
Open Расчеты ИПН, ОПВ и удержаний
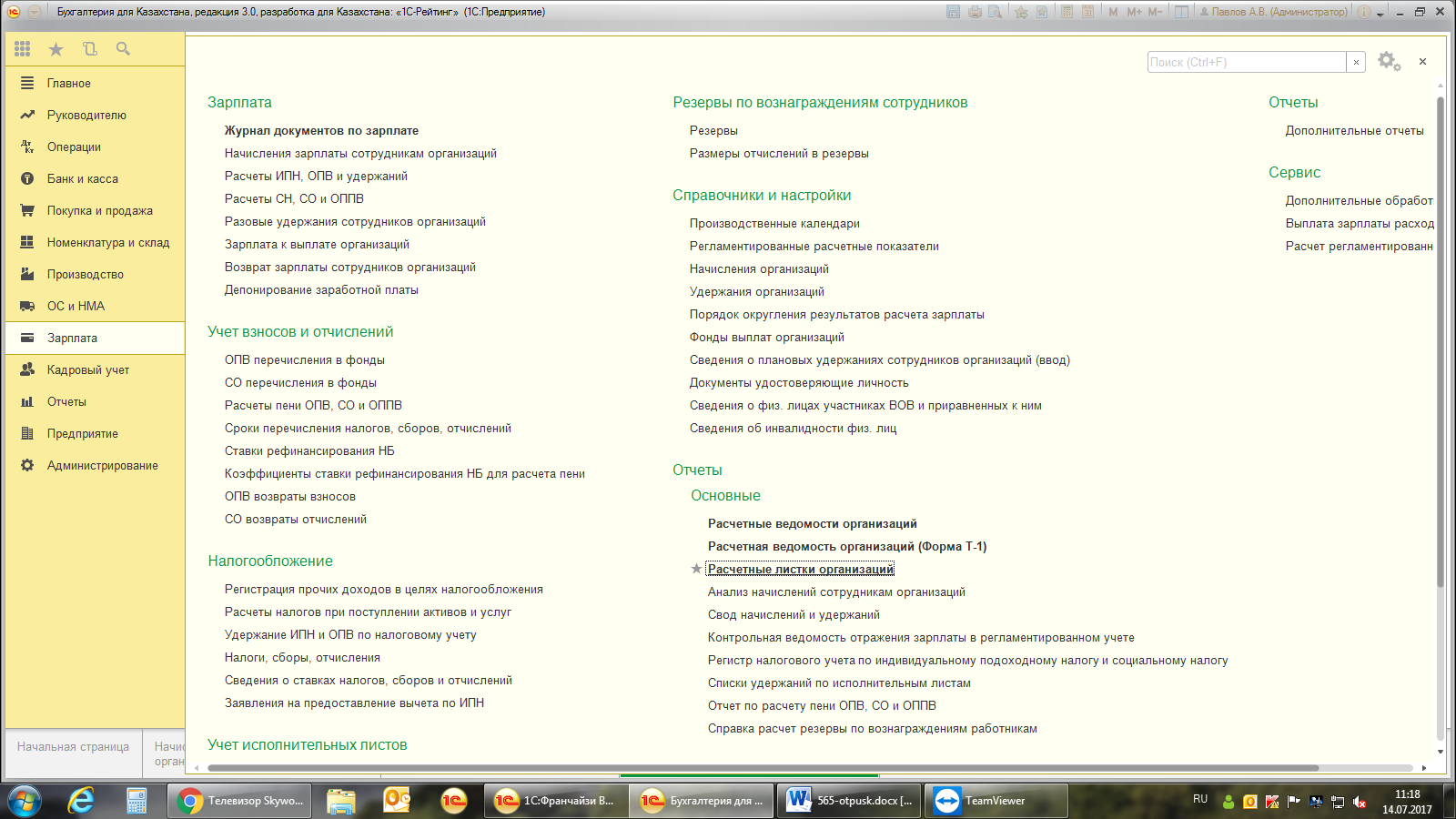pyautogui.click(x=316, y=176)
